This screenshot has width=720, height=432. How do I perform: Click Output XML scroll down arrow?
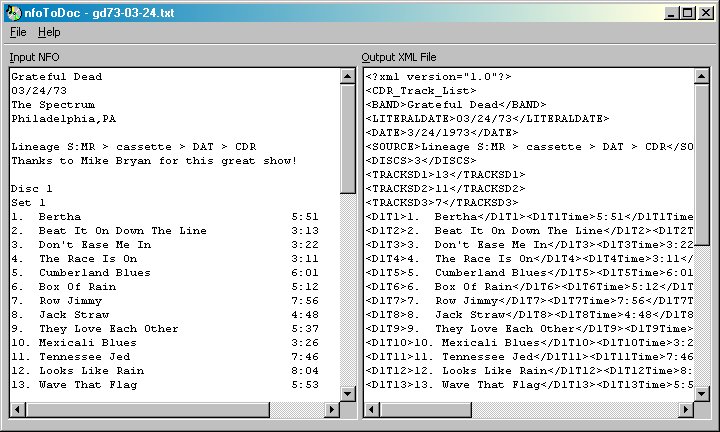tap(701, 393)
